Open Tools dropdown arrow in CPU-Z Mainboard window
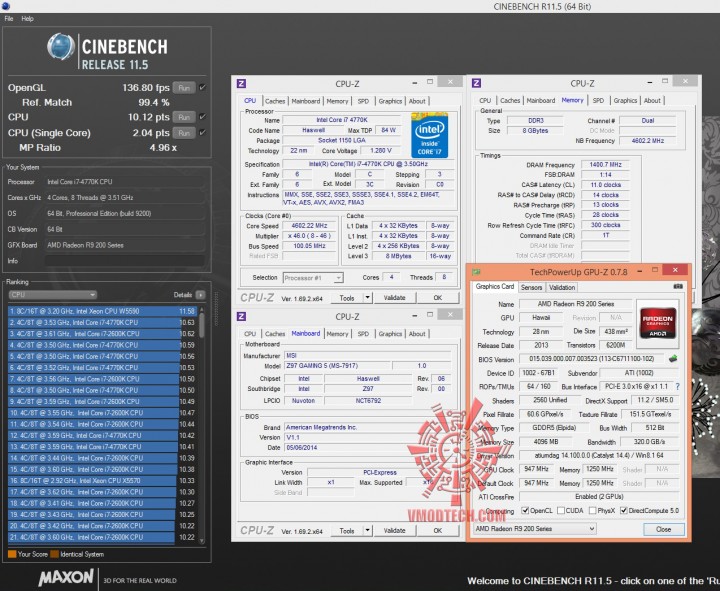This screenshot has width=720, height=591. tap(367, 530)
